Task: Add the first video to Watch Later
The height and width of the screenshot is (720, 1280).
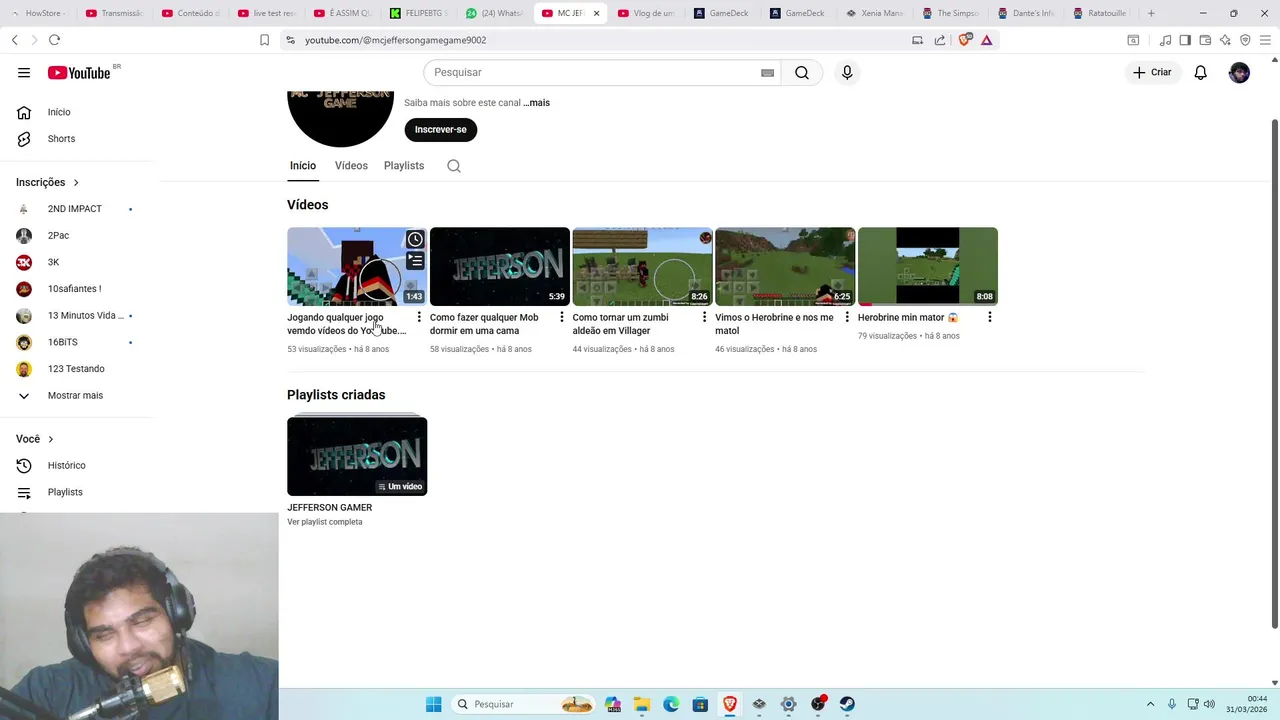Action: tap(415, 240)
